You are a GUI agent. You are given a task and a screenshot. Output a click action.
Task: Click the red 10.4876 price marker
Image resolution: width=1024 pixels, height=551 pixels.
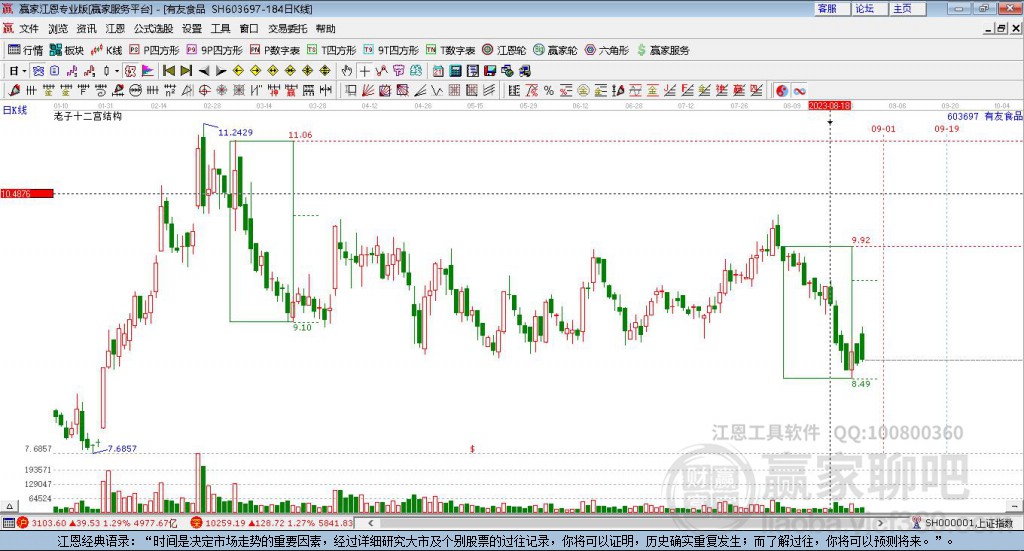click(x=27, y=193)
